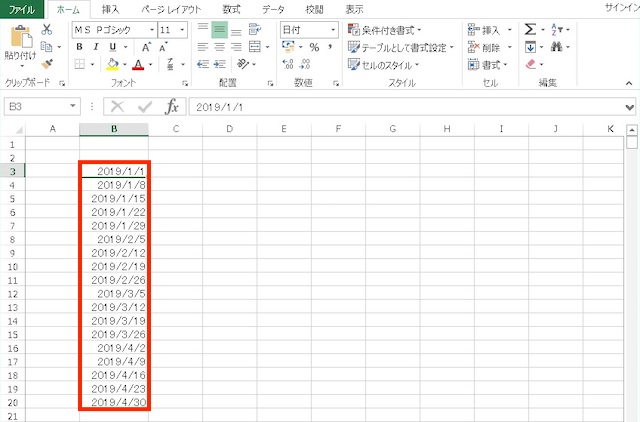The image size is (640, 422).
Task: Expand the formula bar with chevron
Action: (630, 106)
